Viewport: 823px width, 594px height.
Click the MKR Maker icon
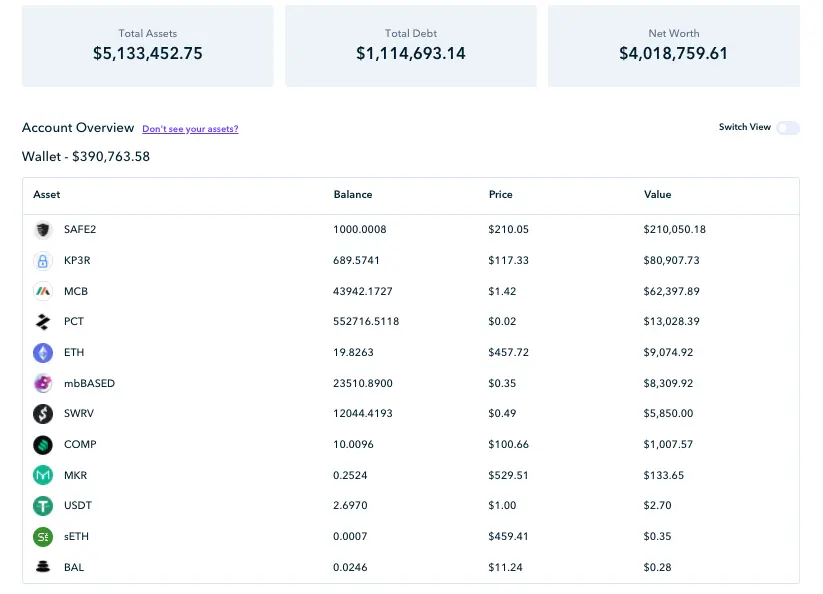[x=43, y=475]
